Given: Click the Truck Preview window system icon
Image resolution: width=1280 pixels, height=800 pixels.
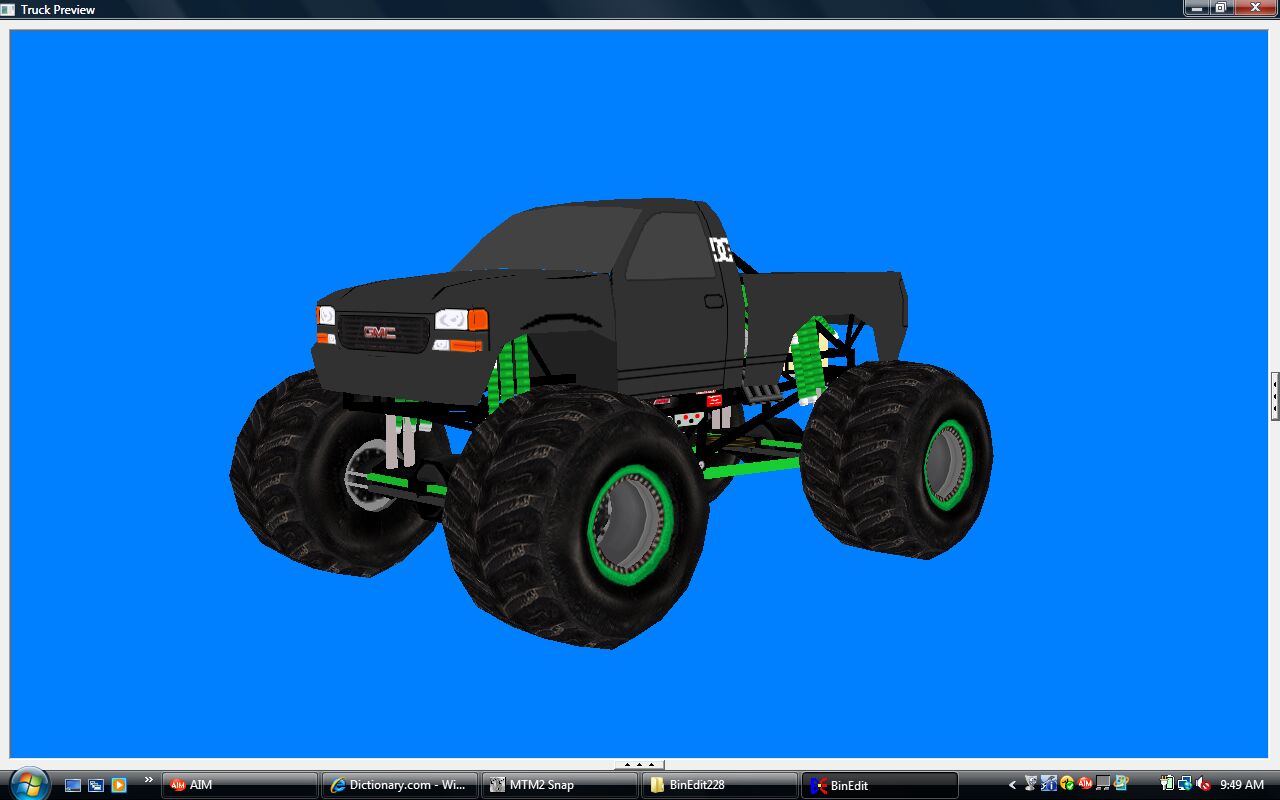Looking at the screenshot, I should click(8, 9).
